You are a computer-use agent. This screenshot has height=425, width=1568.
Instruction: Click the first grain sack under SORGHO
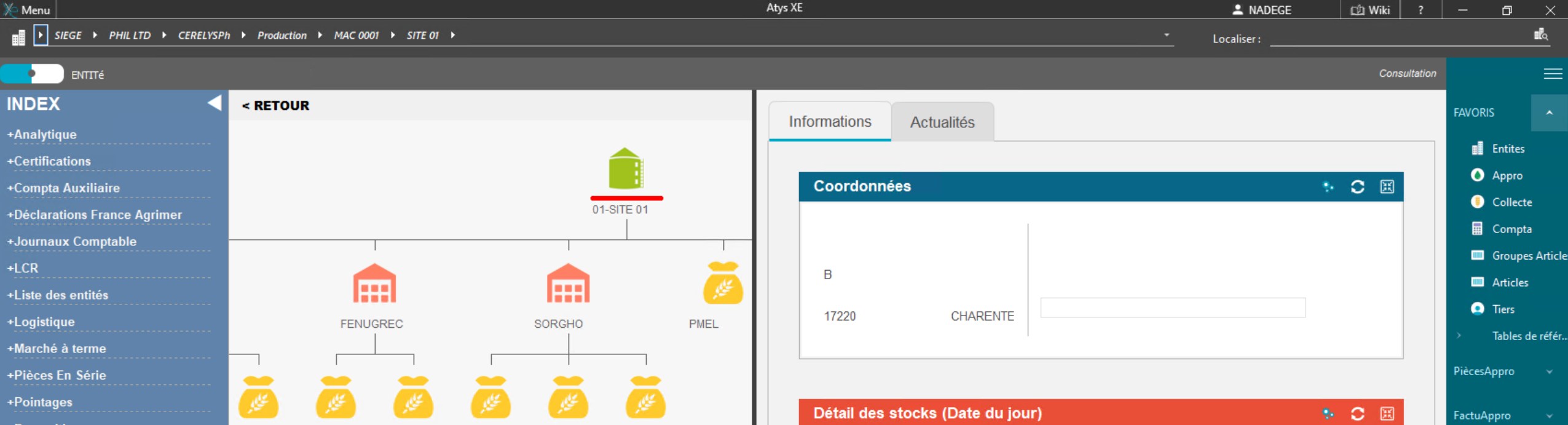tap(491, 397)
